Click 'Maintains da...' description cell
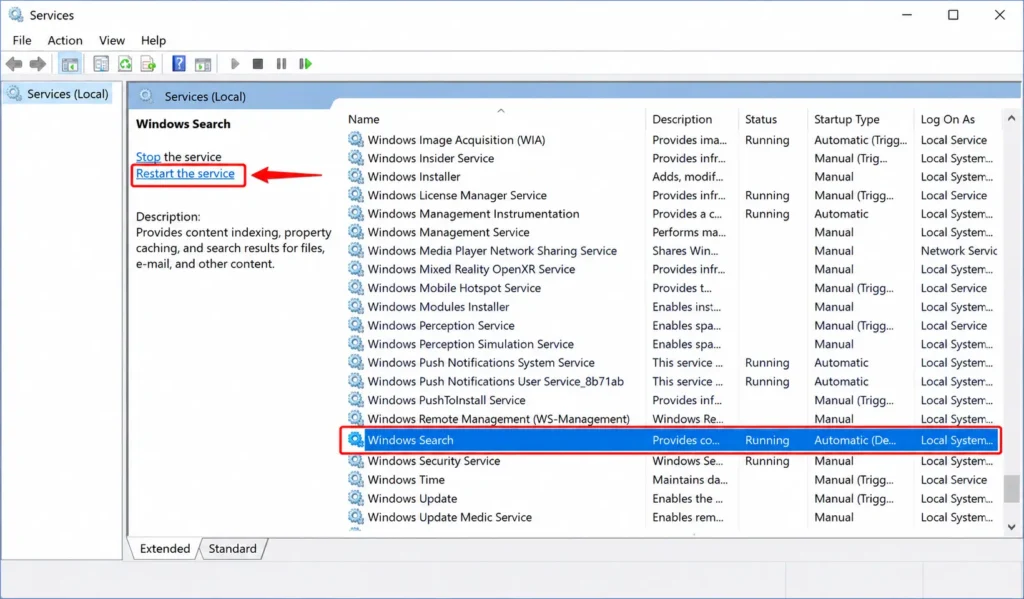 coord(690,479)
